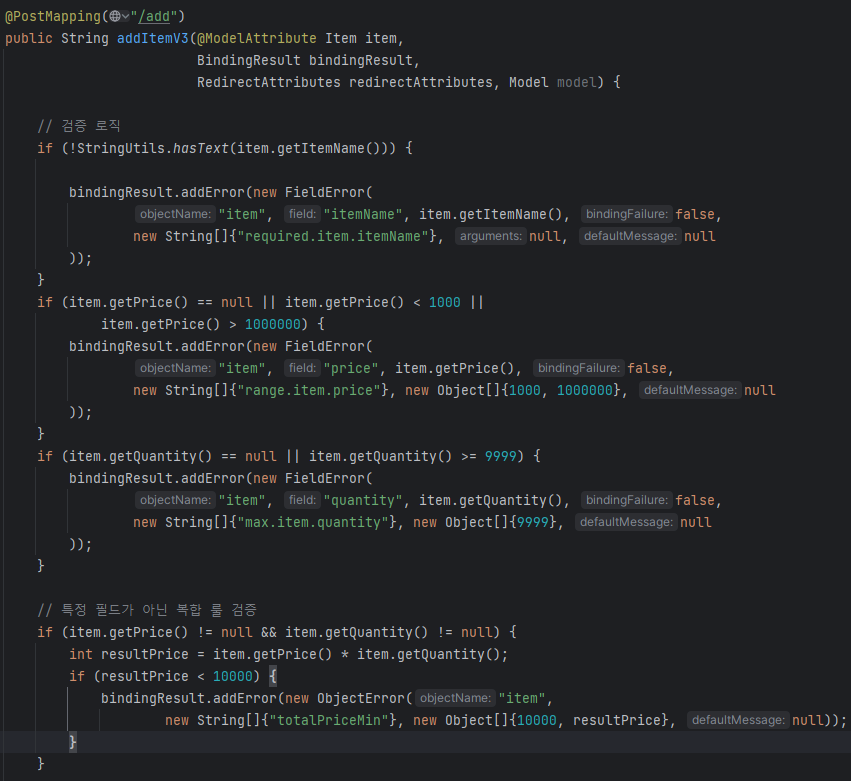Click the comment "// 특정 필드가 아닌 복합 룰 검증"
Viewport: 851px width, 781px height.
[147, 610]
